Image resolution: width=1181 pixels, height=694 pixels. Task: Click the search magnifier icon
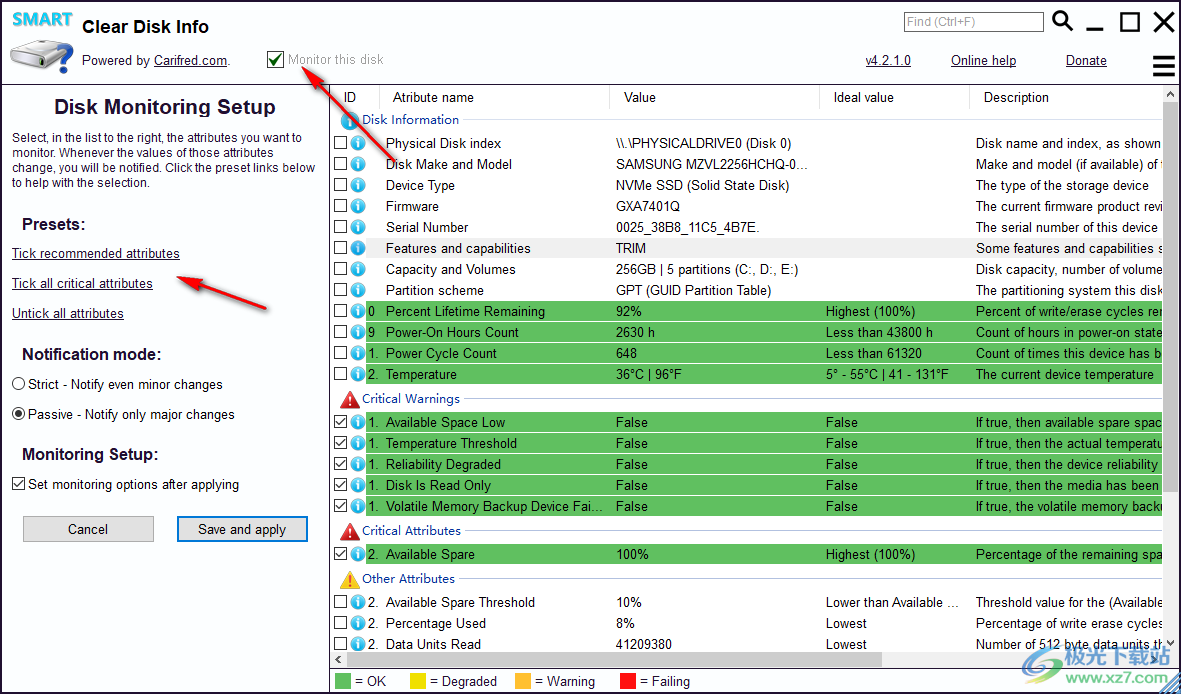pos(1062,21)
